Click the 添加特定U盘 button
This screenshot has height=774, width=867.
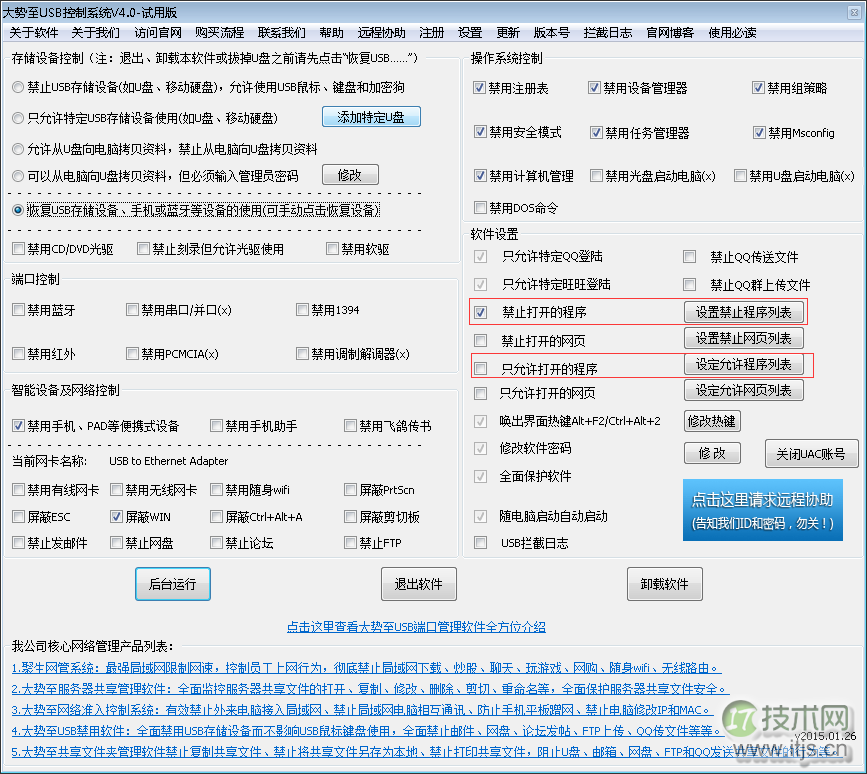tap(371, 117)
